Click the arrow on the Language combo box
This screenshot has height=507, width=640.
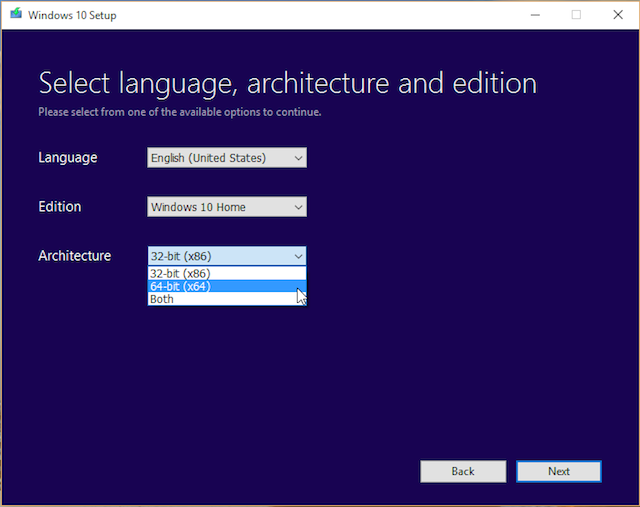[x=297, y=158]
